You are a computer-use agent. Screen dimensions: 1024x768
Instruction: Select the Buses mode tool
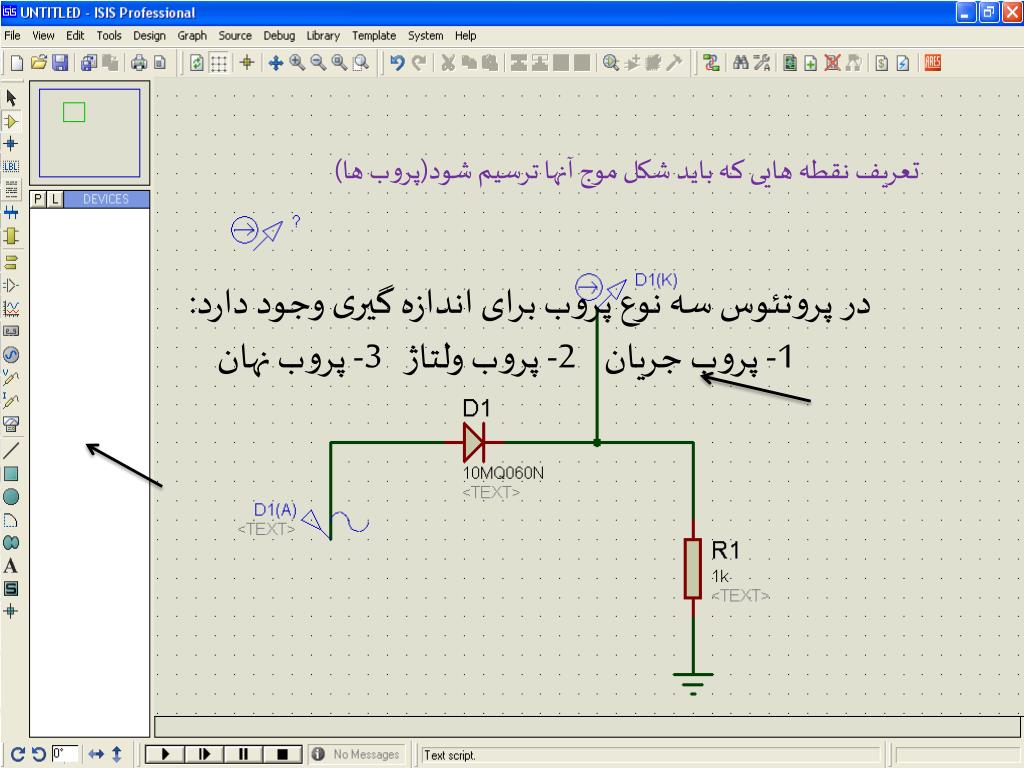(x=11, y=212)
